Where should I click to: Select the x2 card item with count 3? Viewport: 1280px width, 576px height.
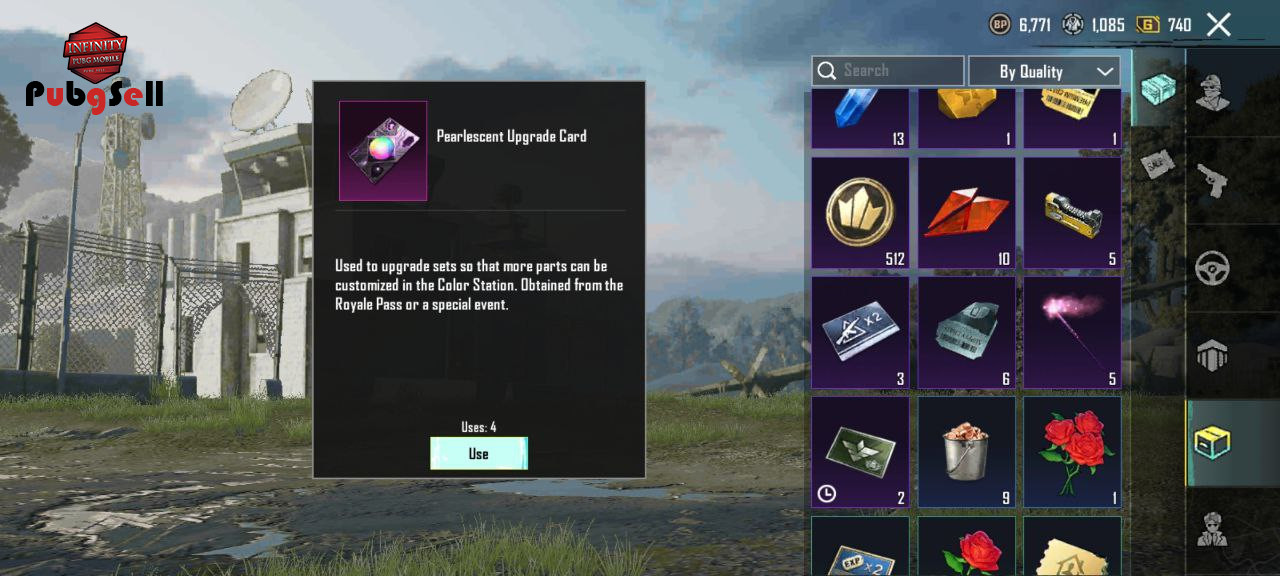point(860,333)
